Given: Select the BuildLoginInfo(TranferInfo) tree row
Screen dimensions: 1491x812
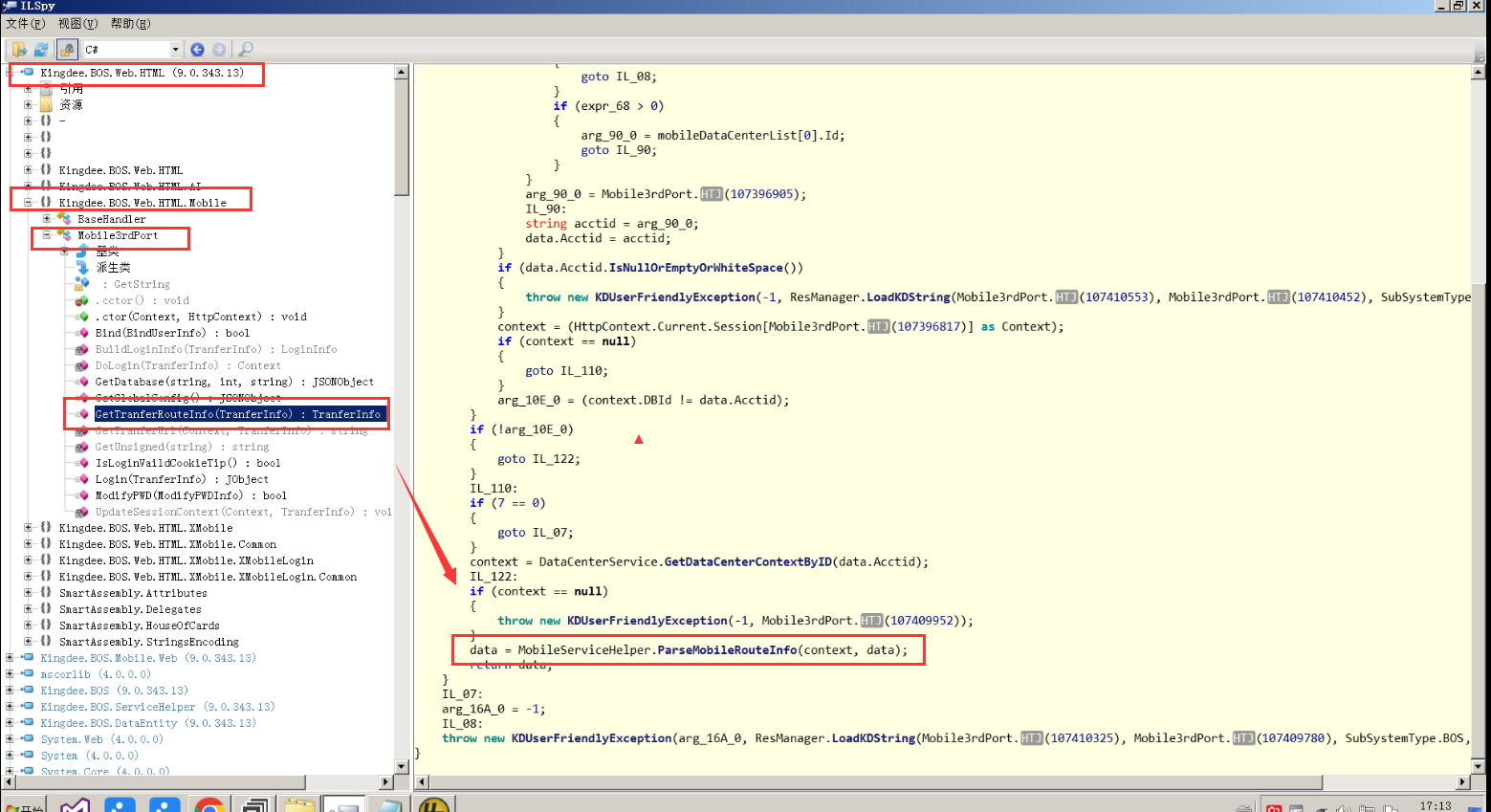Looking at the screenshot, I should tap(215, 349).
